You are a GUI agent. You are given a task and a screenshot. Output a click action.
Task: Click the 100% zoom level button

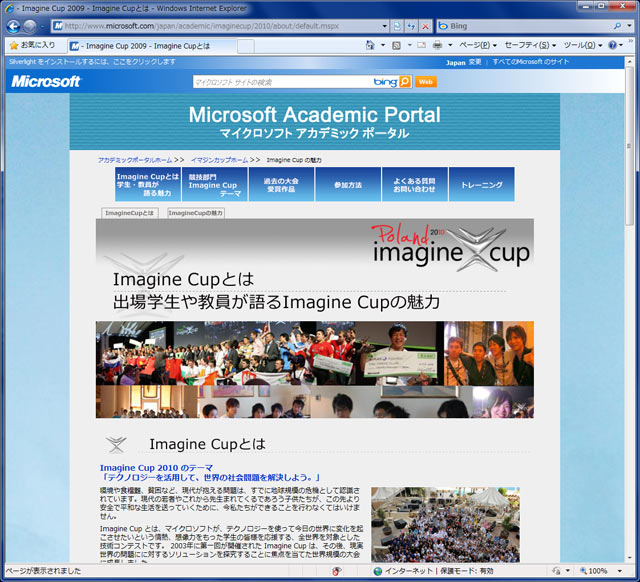pyautogui.click(x=594, y=571)
